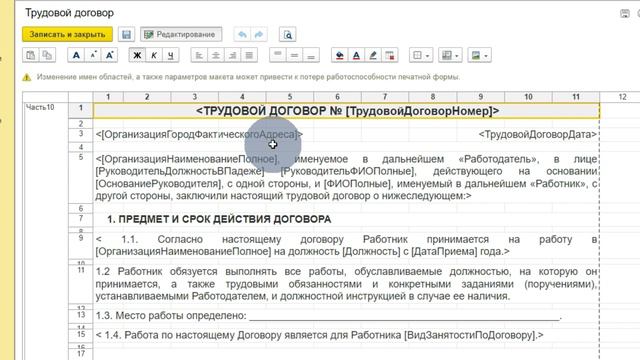This screenshot has height=360, width=640.
Task: Decrease font size with the small A icon
Action: point(93,55)
